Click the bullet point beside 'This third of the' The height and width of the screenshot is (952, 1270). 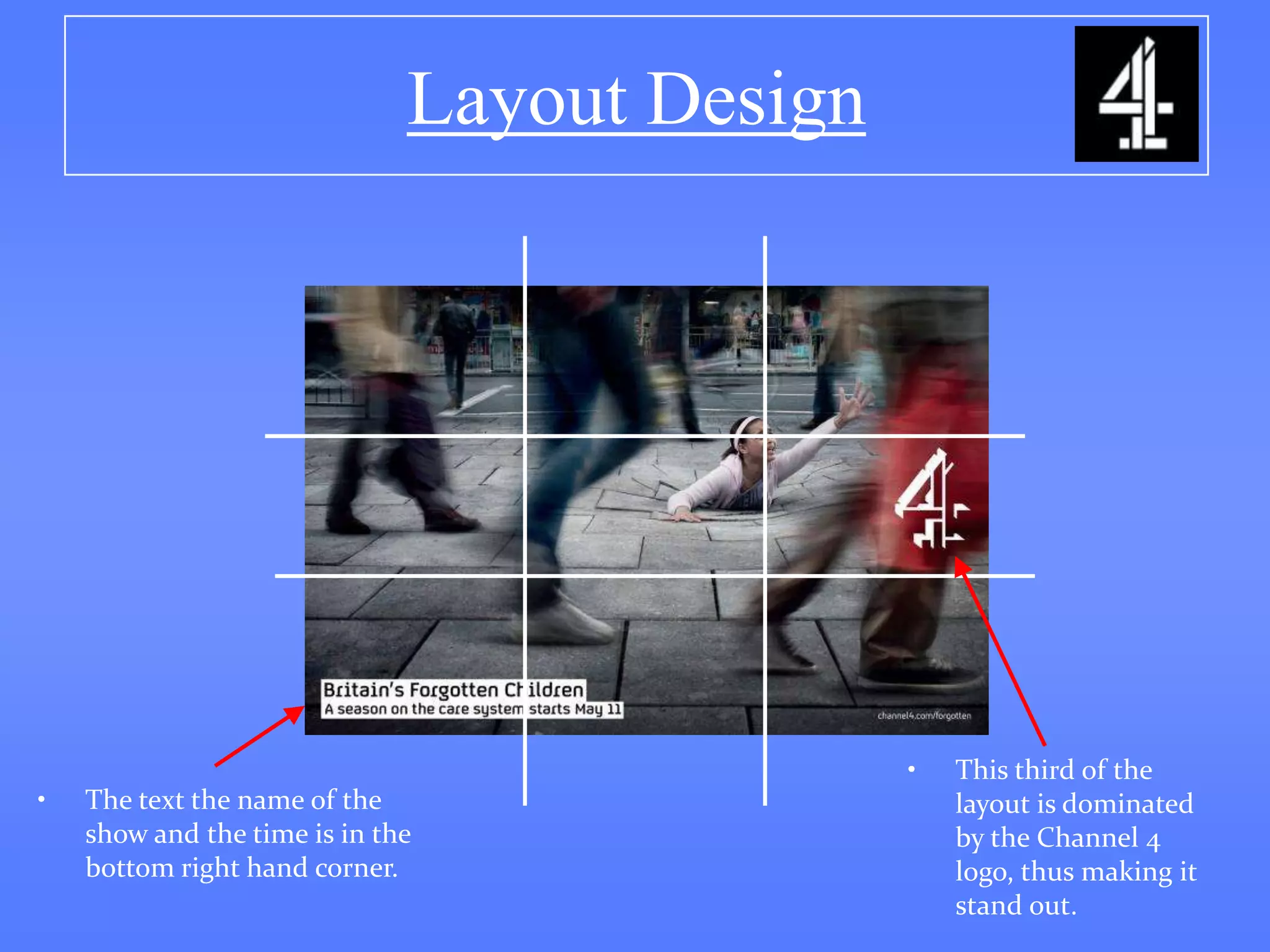(912, 770)
